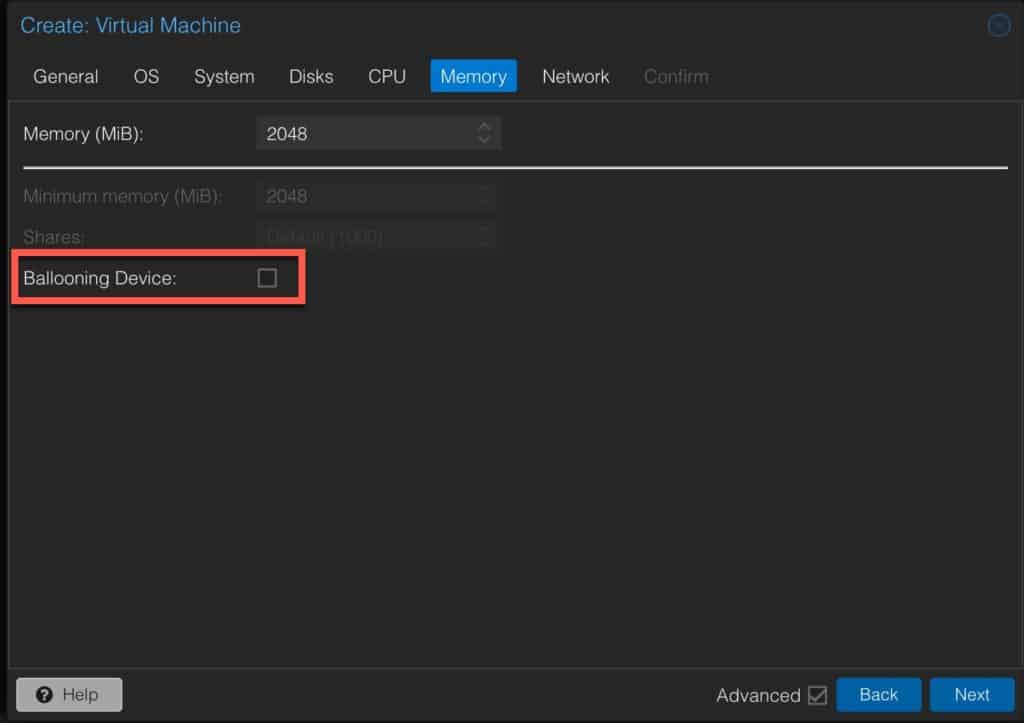This screenshot has height=723, width=1024.
Task: Select the Memory tab
Action: pos(473,76)
